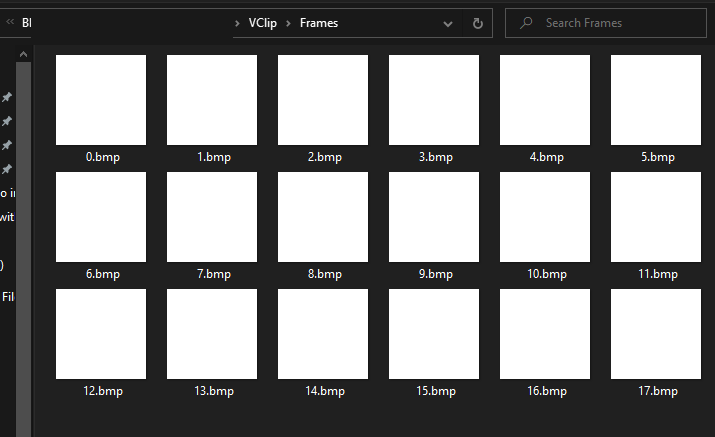Click navigation pane scroll up arrow
This screenshot has width=715, height=437.
coord(23,54)
